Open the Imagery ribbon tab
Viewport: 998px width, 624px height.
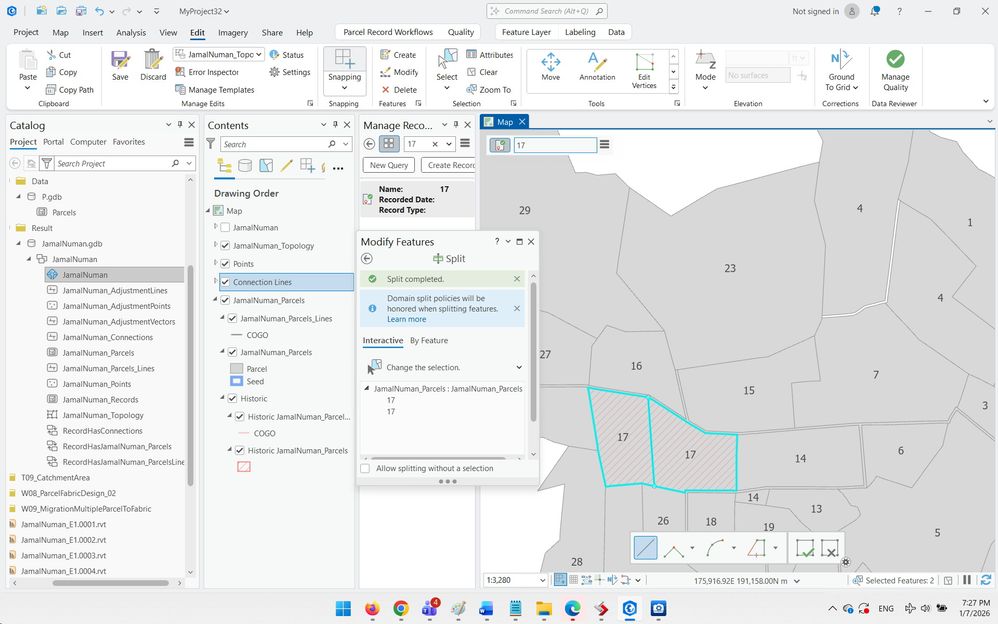[232, 32]
